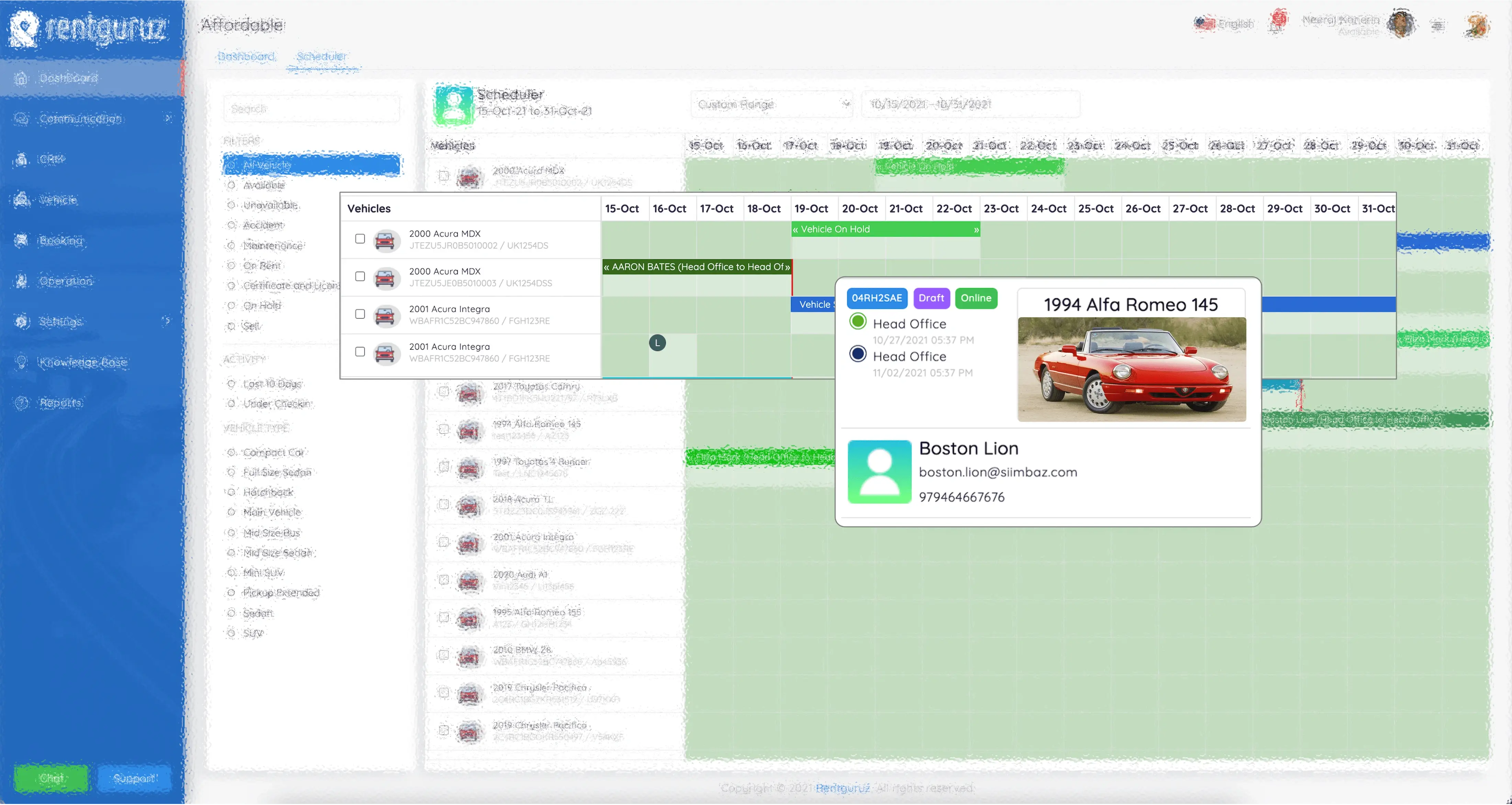
Task: Open the Knowledge Base from the sidebar
Action: (84, 362)
